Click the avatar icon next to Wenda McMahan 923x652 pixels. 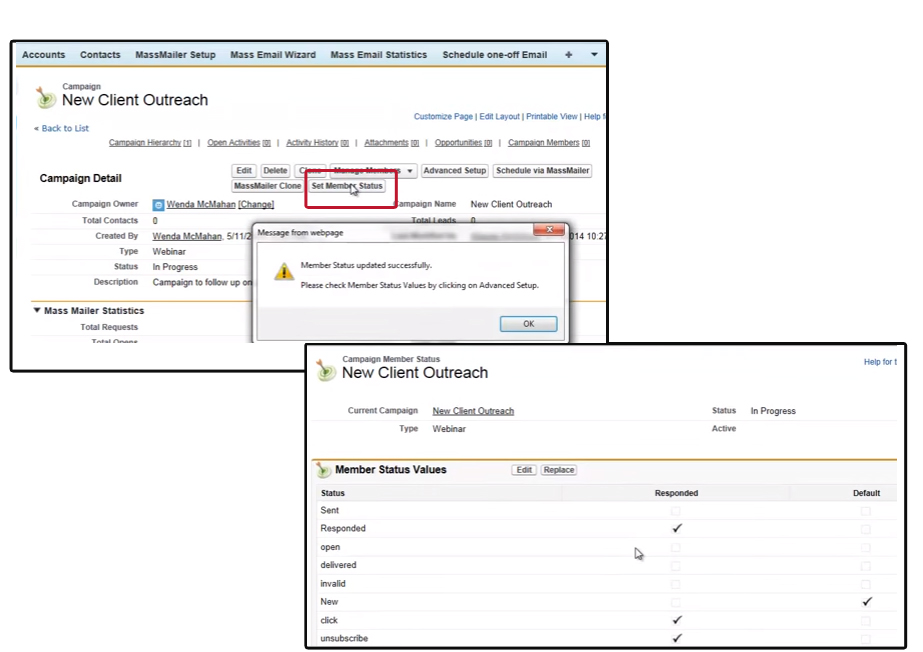point(158,204)
